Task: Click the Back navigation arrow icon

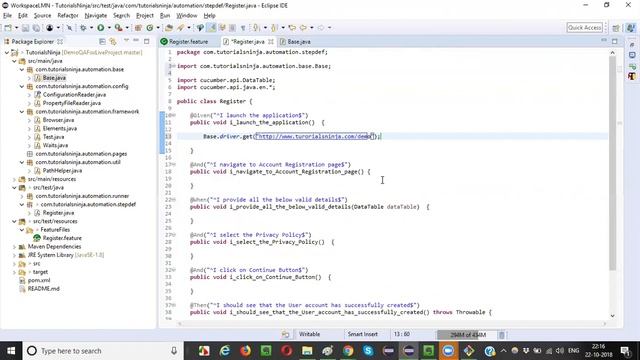Action: (303, 28)
